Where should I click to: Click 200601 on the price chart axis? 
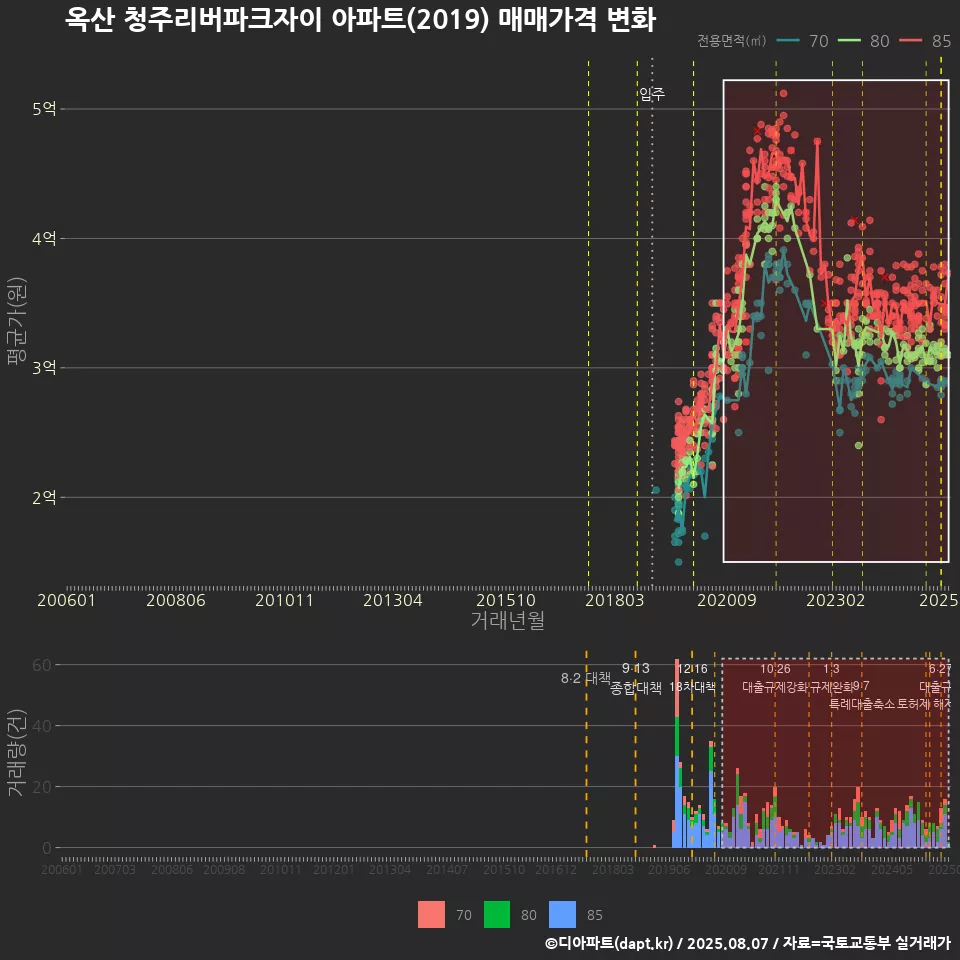tap(66, 600)
